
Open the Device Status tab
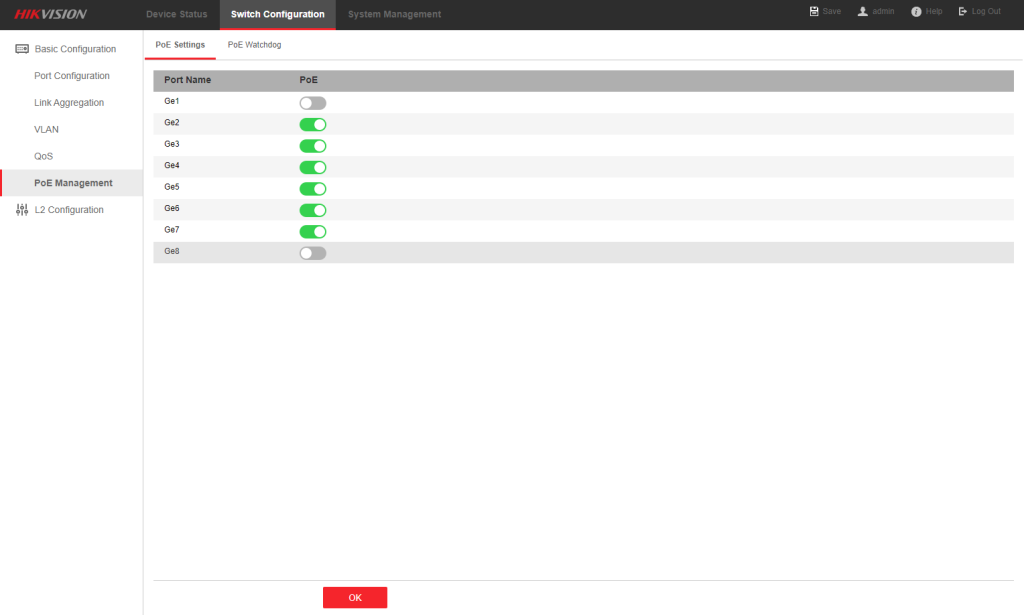176,14
